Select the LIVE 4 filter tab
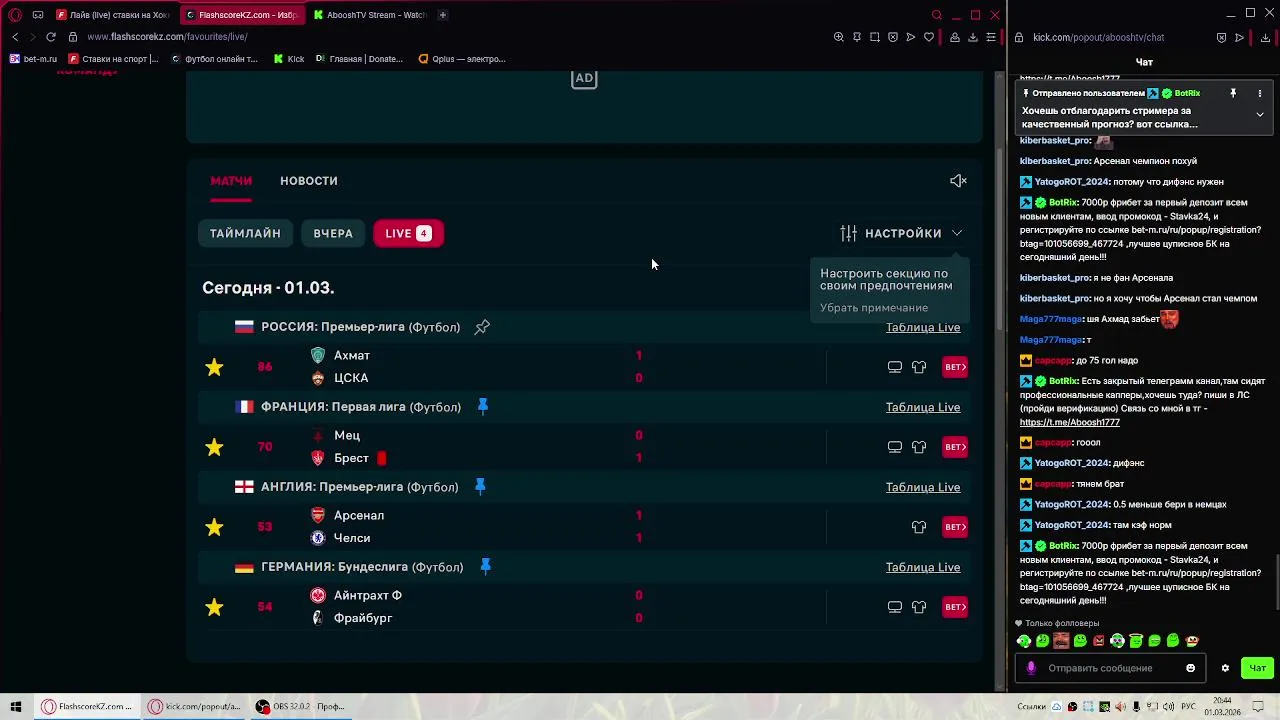This screenshot has width=1280, height=720. point(408,233)
